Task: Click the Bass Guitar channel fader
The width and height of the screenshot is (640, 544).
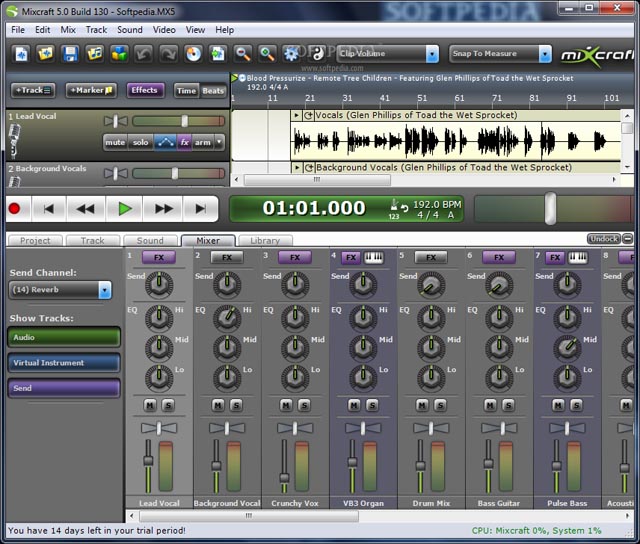Action: pyautogui.click(x=488, y=464)
